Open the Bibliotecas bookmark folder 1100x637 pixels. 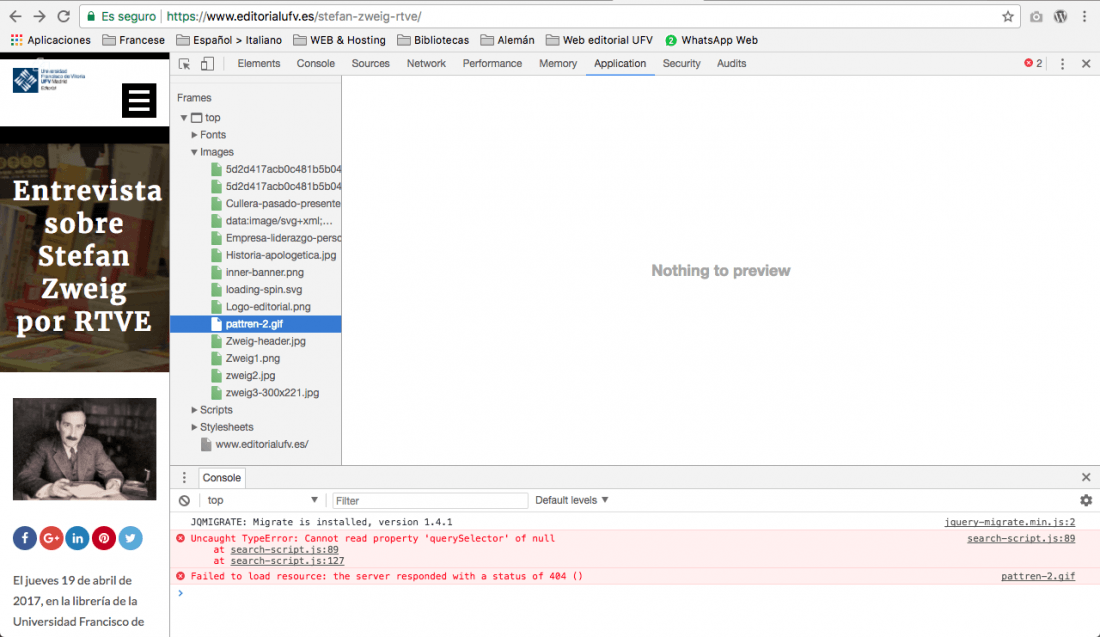click(433, 40)
